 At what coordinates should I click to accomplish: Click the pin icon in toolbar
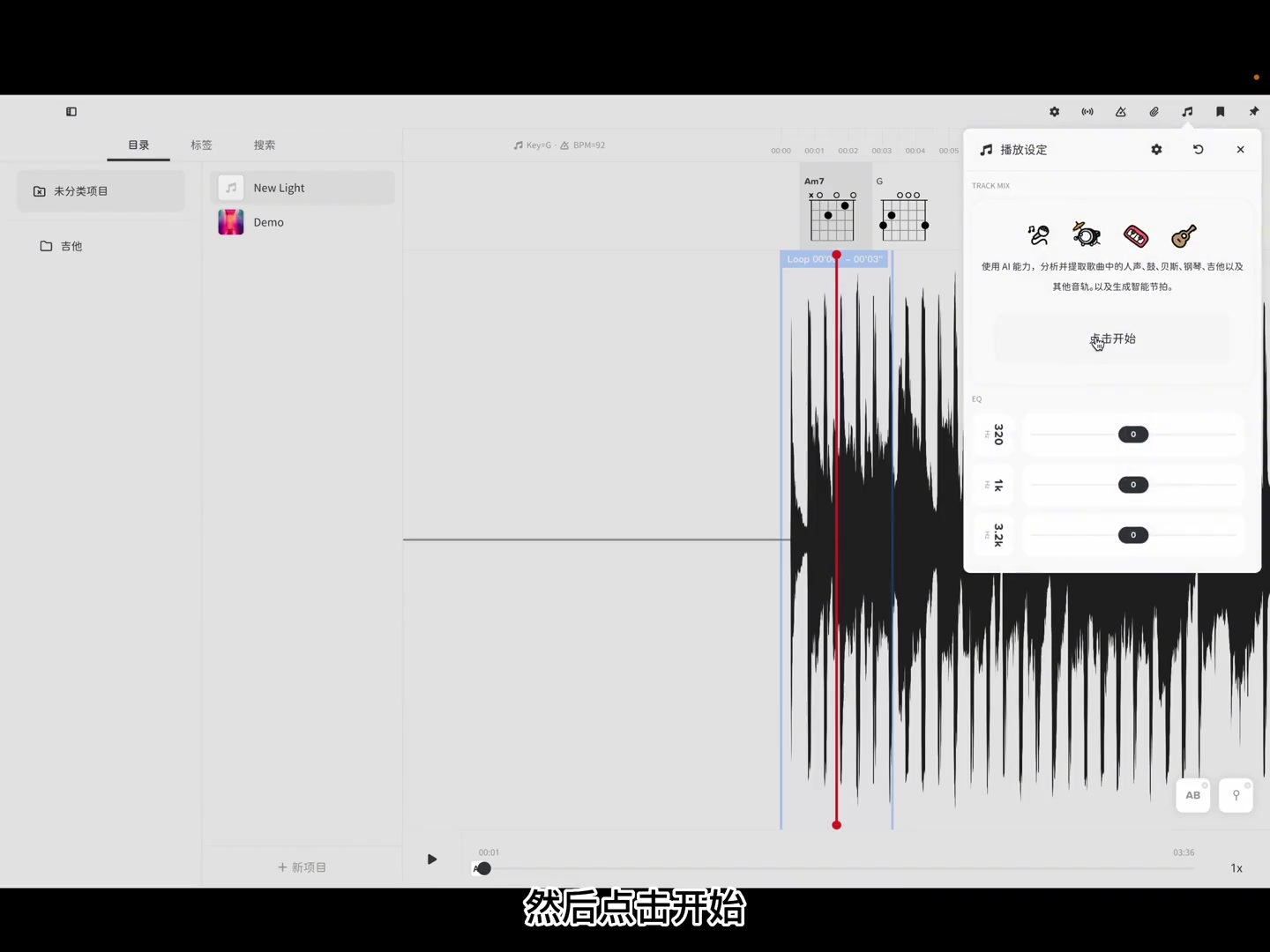click(x=1253, y=112)
